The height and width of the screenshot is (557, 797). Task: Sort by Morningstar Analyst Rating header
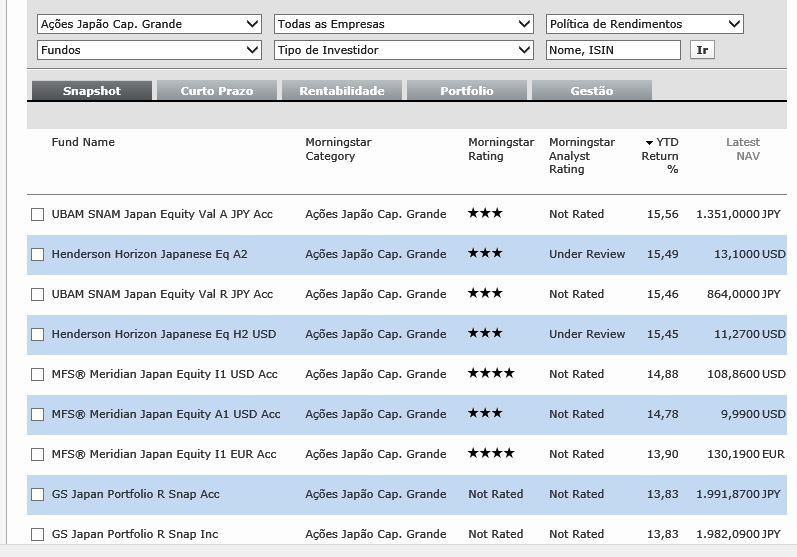(x=581, y=156)
